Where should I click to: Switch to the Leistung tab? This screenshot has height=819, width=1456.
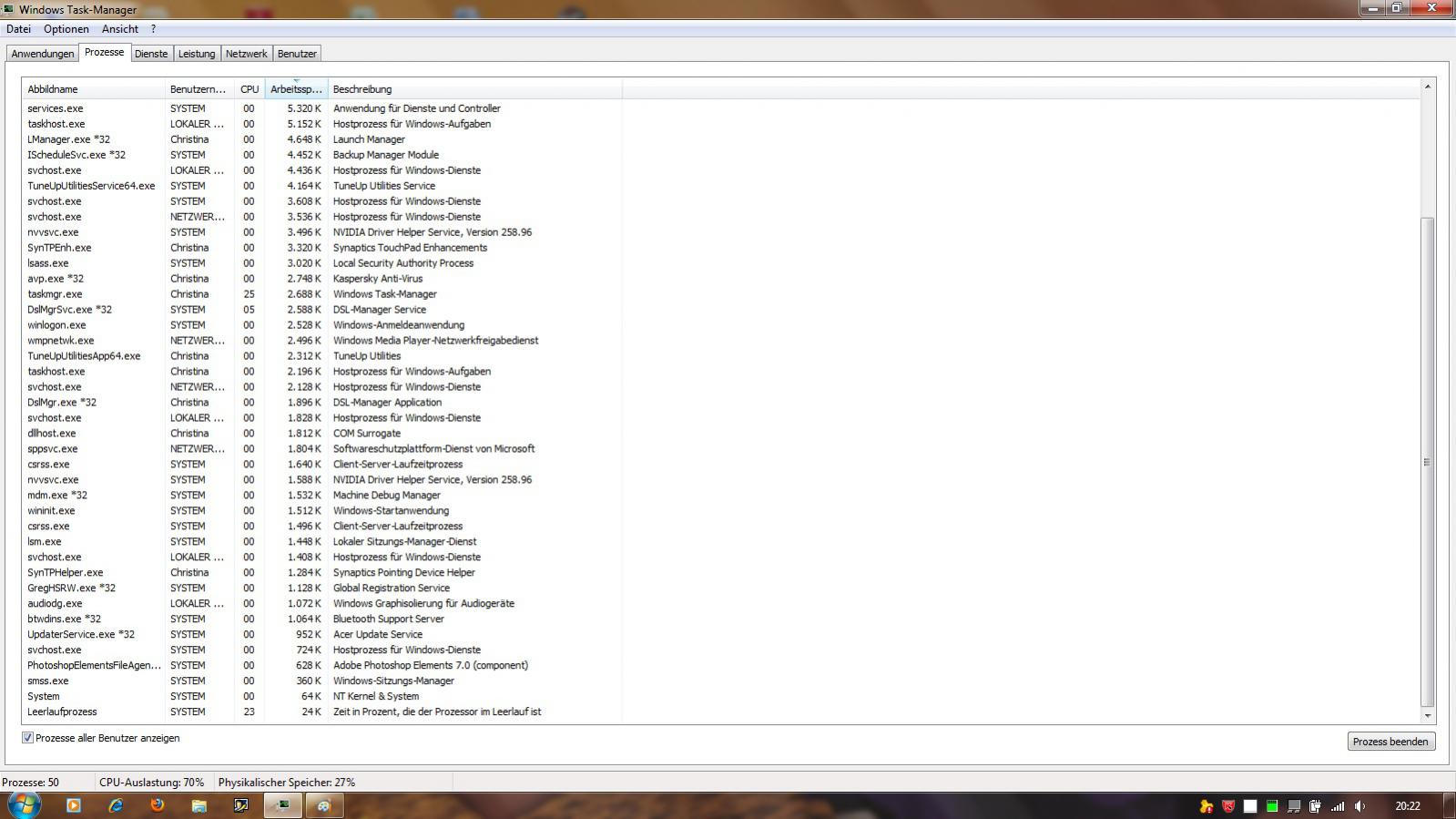(x=197, y=54)
